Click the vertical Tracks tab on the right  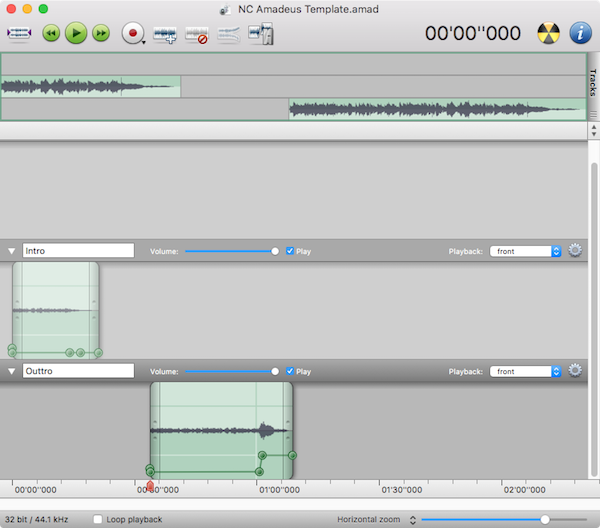(x=593, y=82)
